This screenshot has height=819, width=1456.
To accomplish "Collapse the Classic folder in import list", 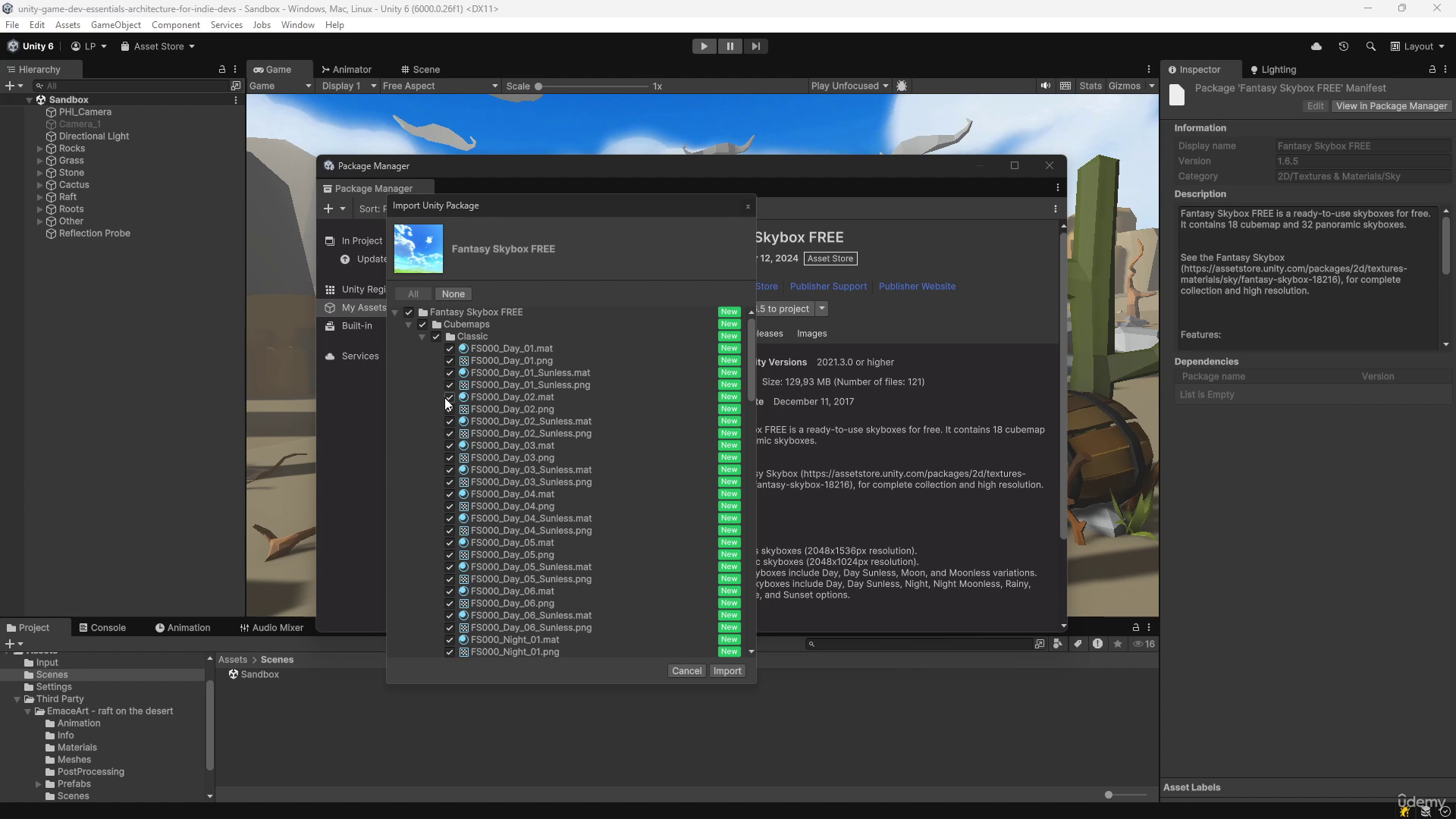I will (x=422, y=337).
